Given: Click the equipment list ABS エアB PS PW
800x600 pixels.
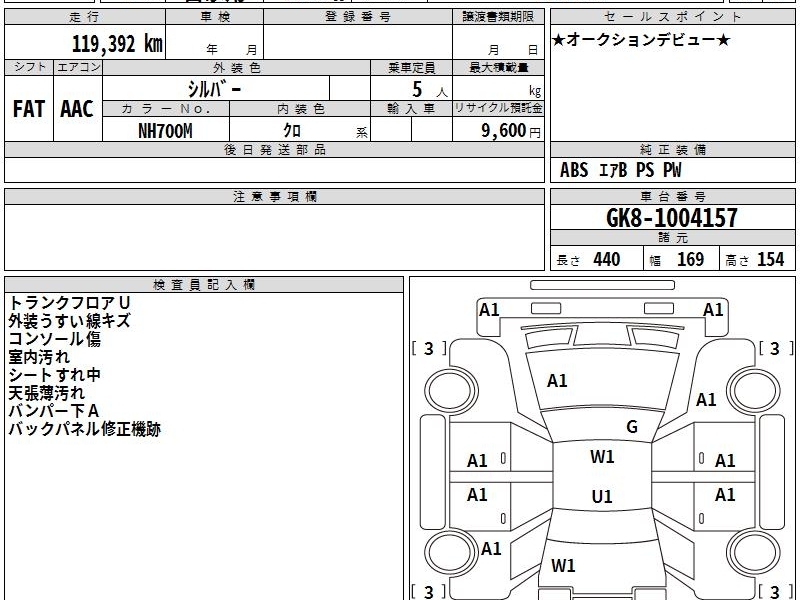Looking at the screenshot, I should (620, 170).
